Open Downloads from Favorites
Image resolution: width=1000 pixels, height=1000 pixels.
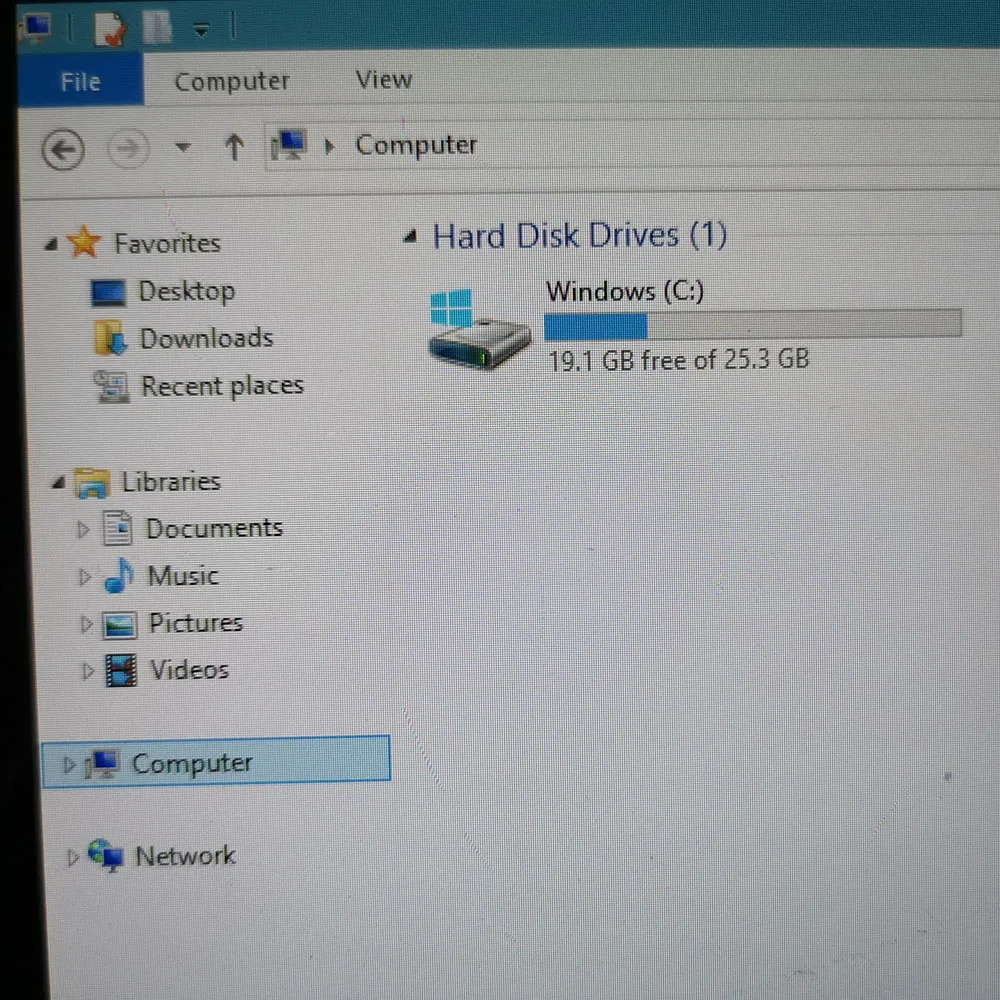pos(206,338)
